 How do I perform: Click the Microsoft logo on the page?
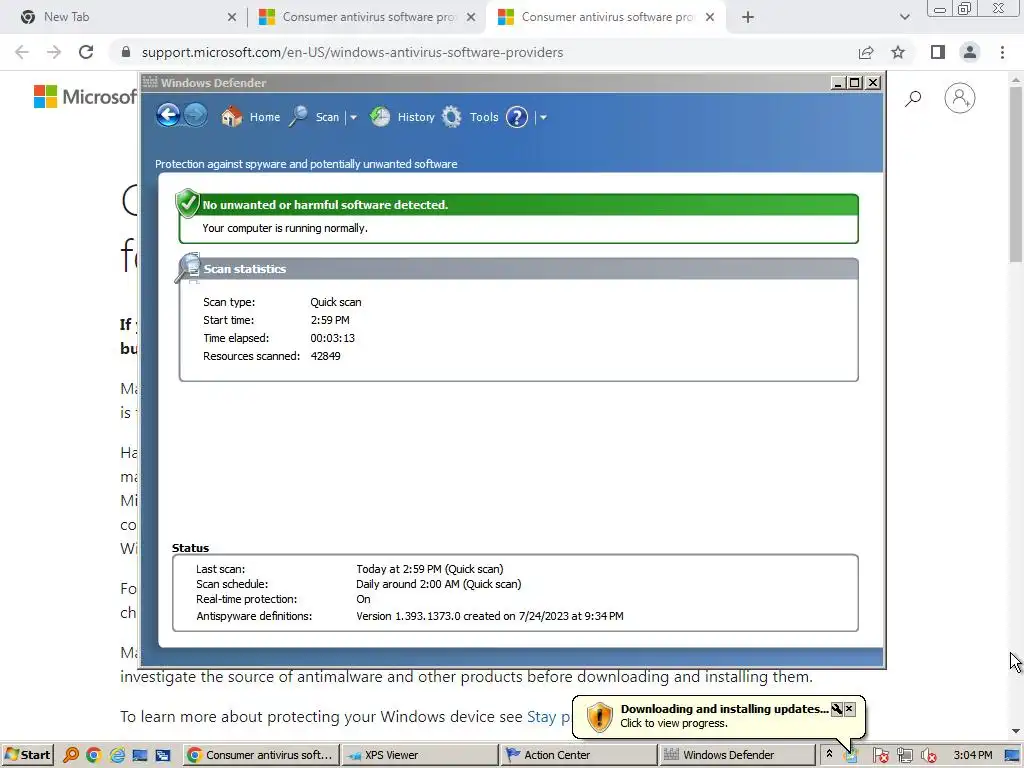[x=85, y=97]
